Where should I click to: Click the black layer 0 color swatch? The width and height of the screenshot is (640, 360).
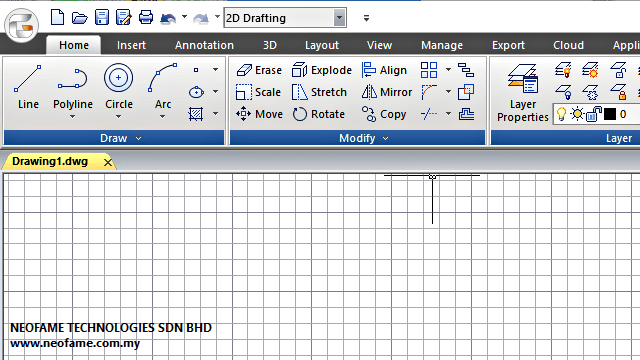[610, 114]
